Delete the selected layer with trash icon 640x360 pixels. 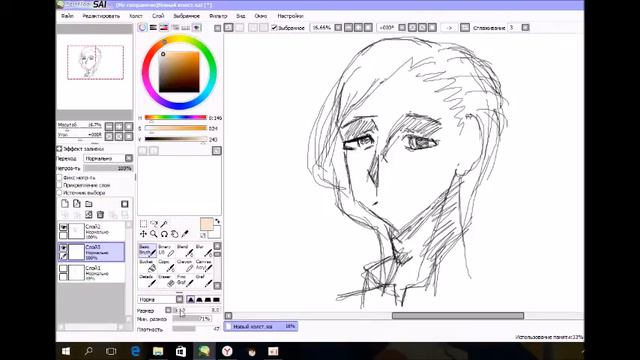pos(100,214)
